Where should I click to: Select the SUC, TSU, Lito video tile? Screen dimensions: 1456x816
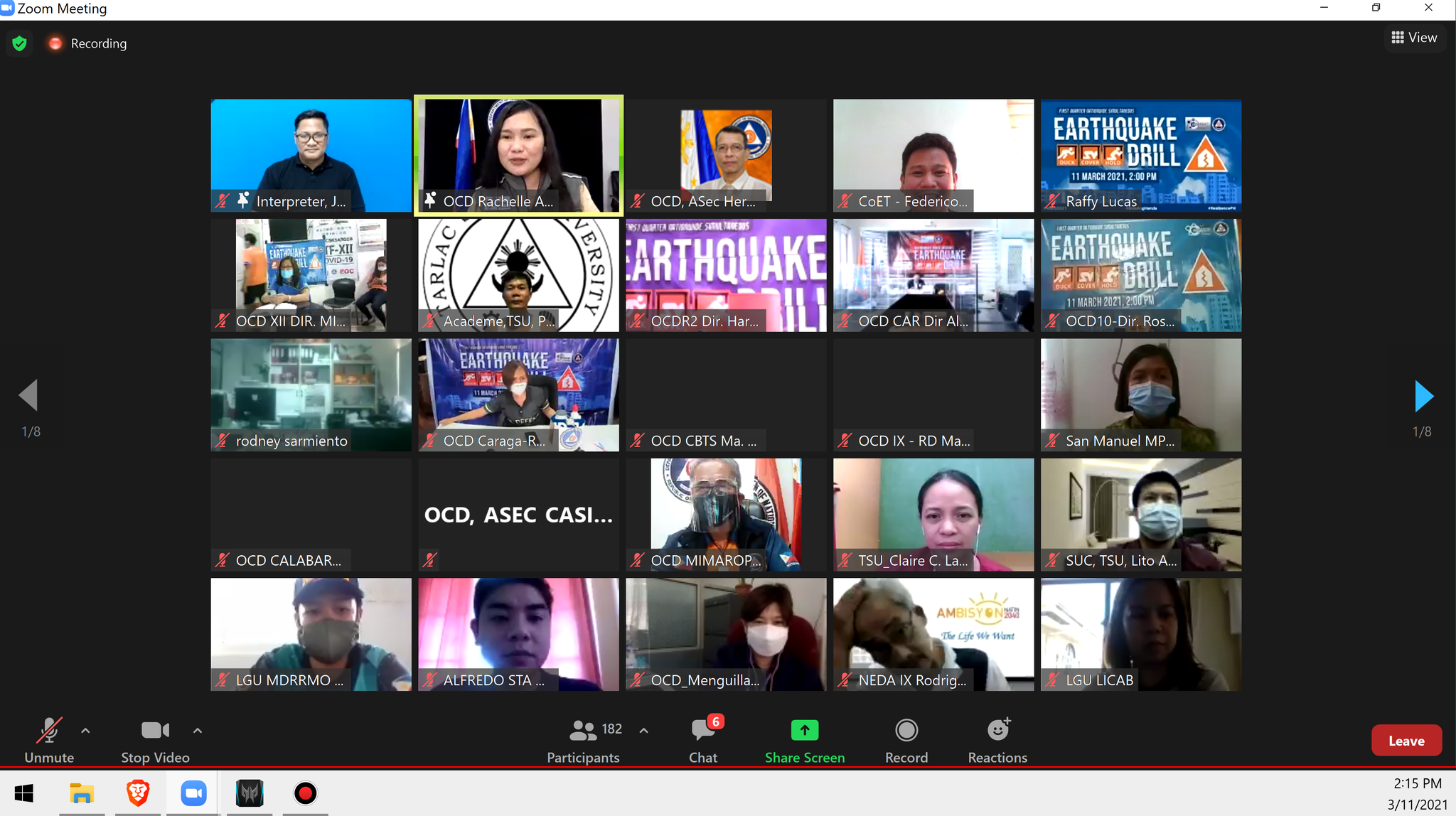tap(1141, 515)
